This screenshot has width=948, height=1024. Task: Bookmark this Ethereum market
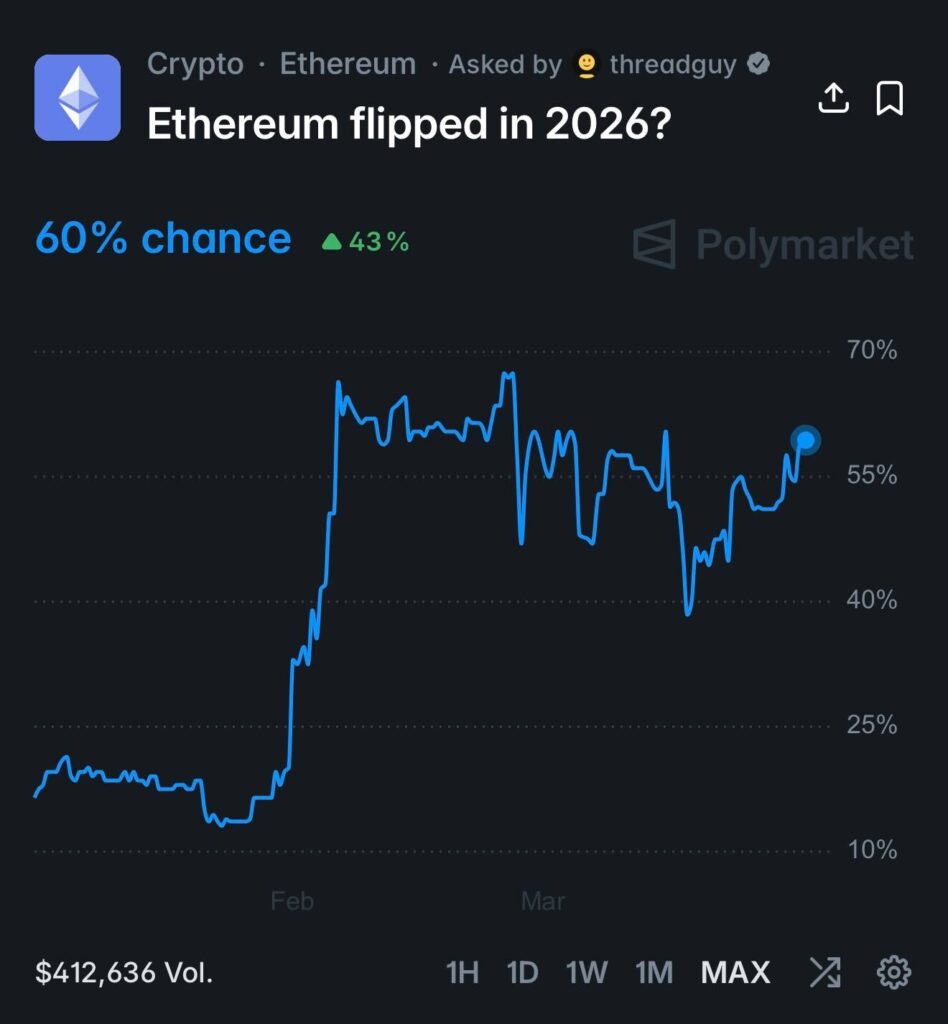tap(890, 98)
